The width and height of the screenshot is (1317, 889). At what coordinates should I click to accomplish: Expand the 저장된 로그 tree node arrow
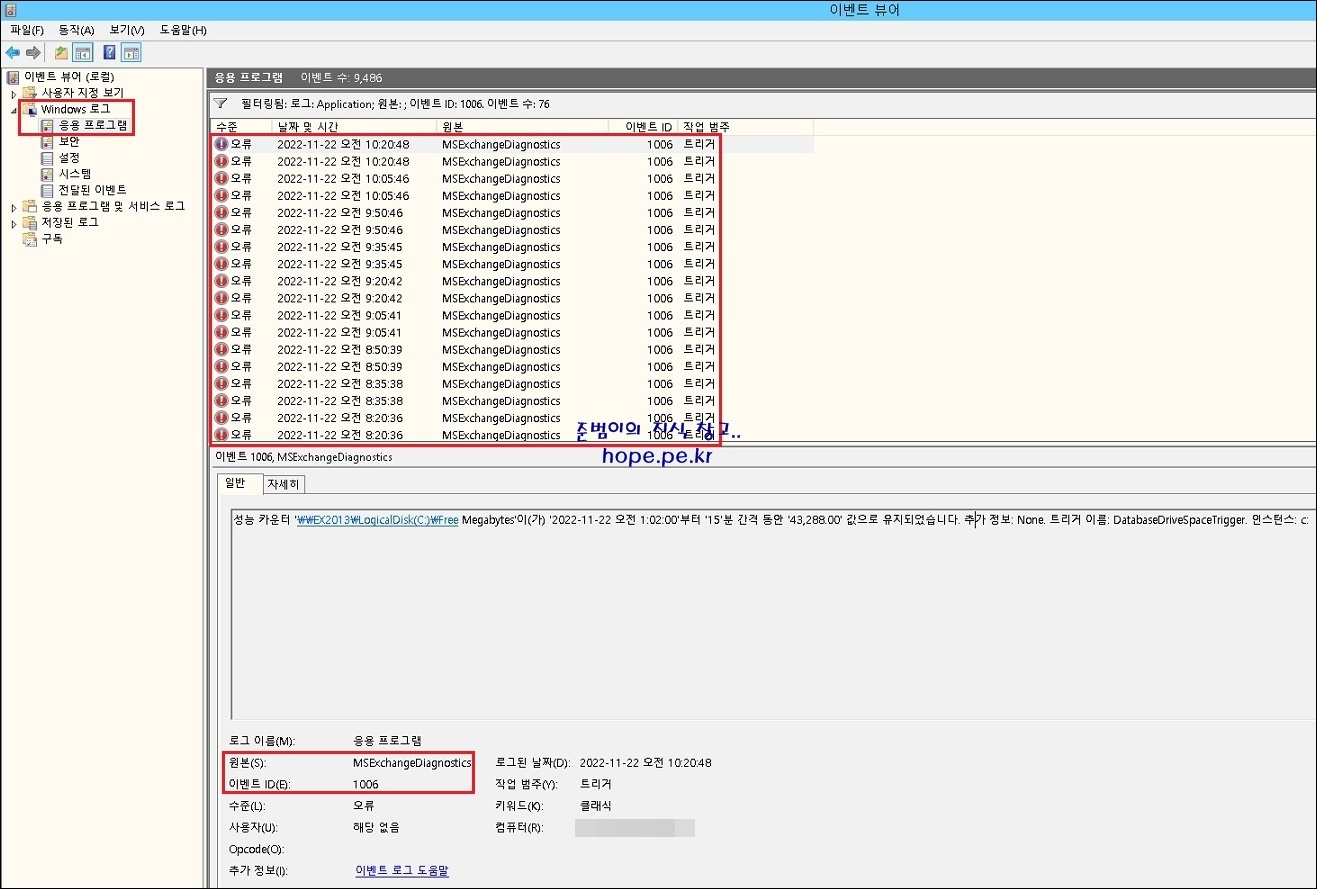14,222
